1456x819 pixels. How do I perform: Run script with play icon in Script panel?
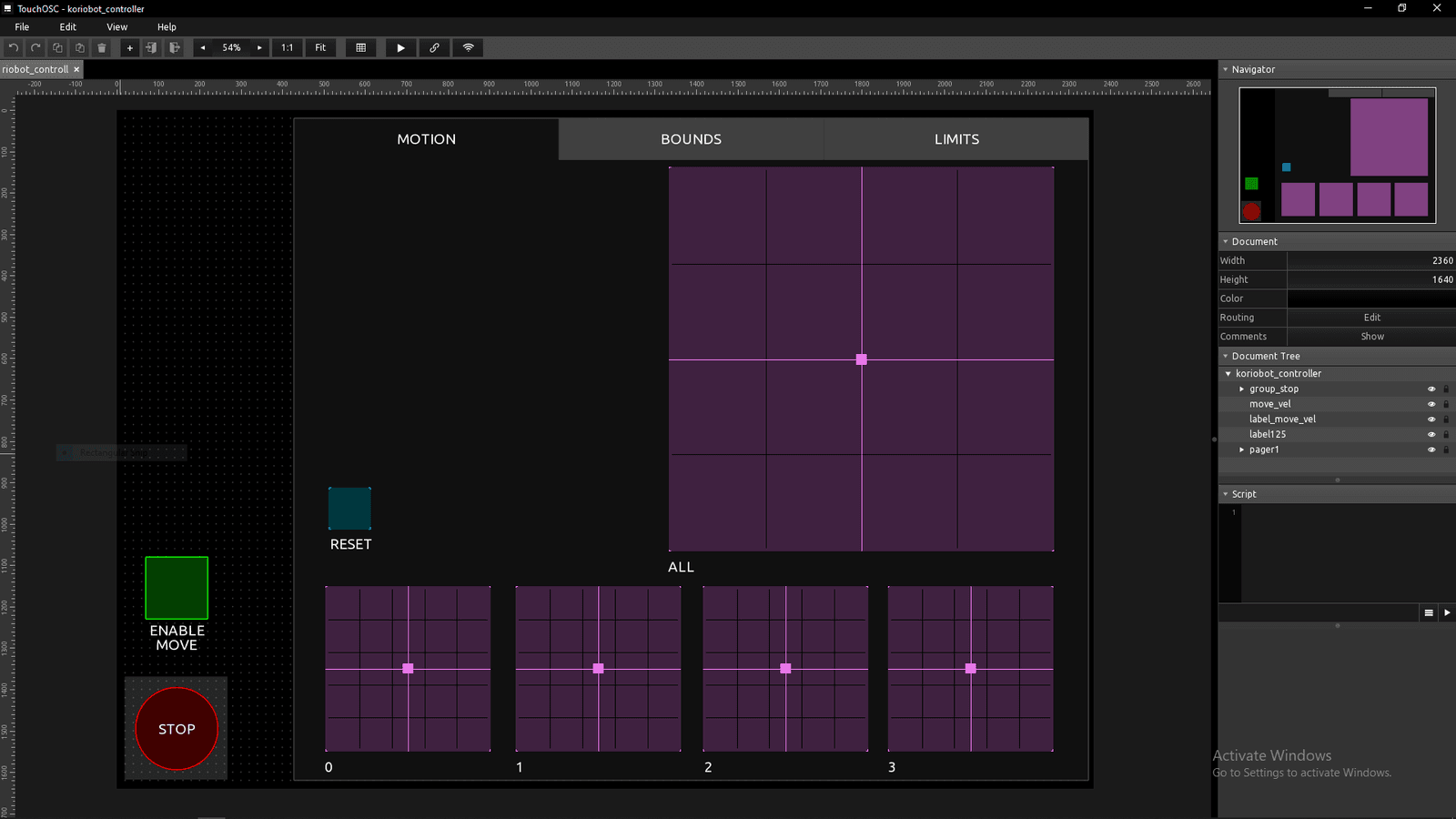click(x=1447, y=612)
